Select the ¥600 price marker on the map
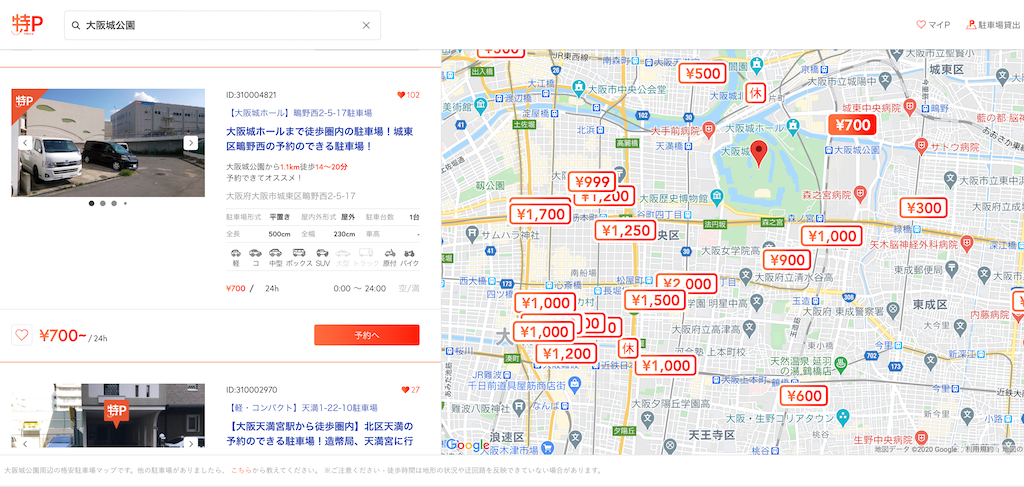1024x487 pixels. (804, 396)
